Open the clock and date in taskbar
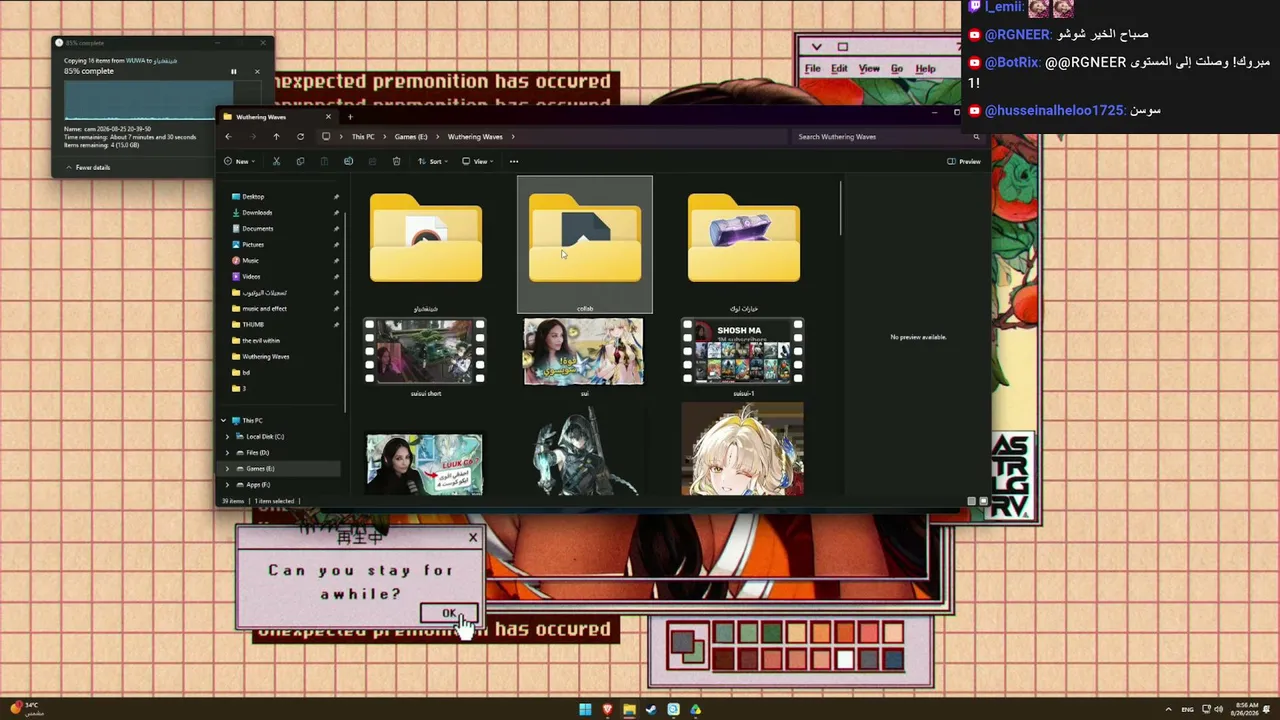The width and height of the screenshot is (1280, 720). (1247, 709)
